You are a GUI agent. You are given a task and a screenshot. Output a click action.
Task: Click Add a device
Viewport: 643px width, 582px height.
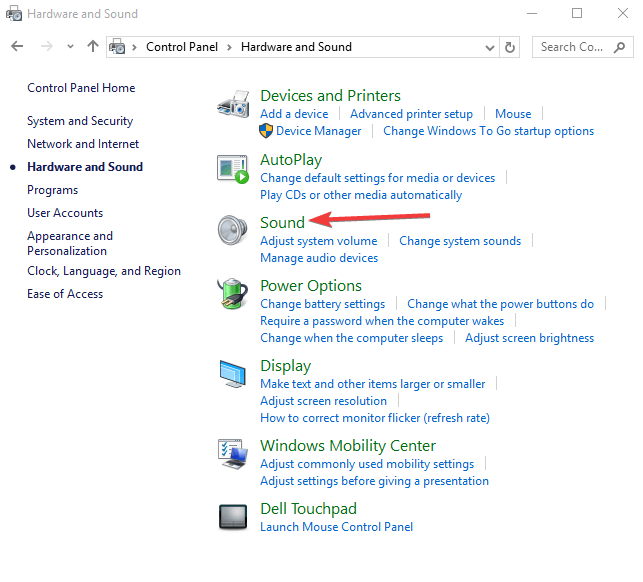[x=294, y=114]
